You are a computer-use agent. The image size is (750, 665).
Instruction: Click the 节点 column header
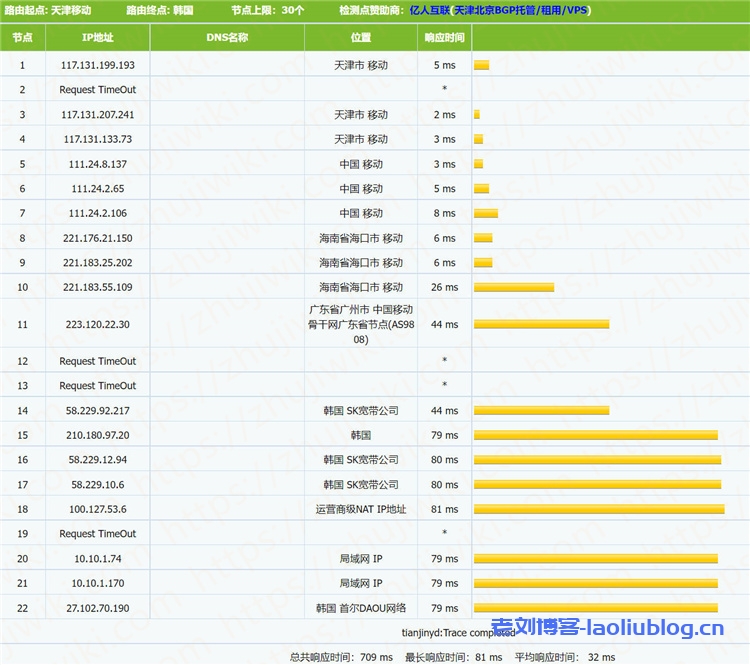(22, 38)
